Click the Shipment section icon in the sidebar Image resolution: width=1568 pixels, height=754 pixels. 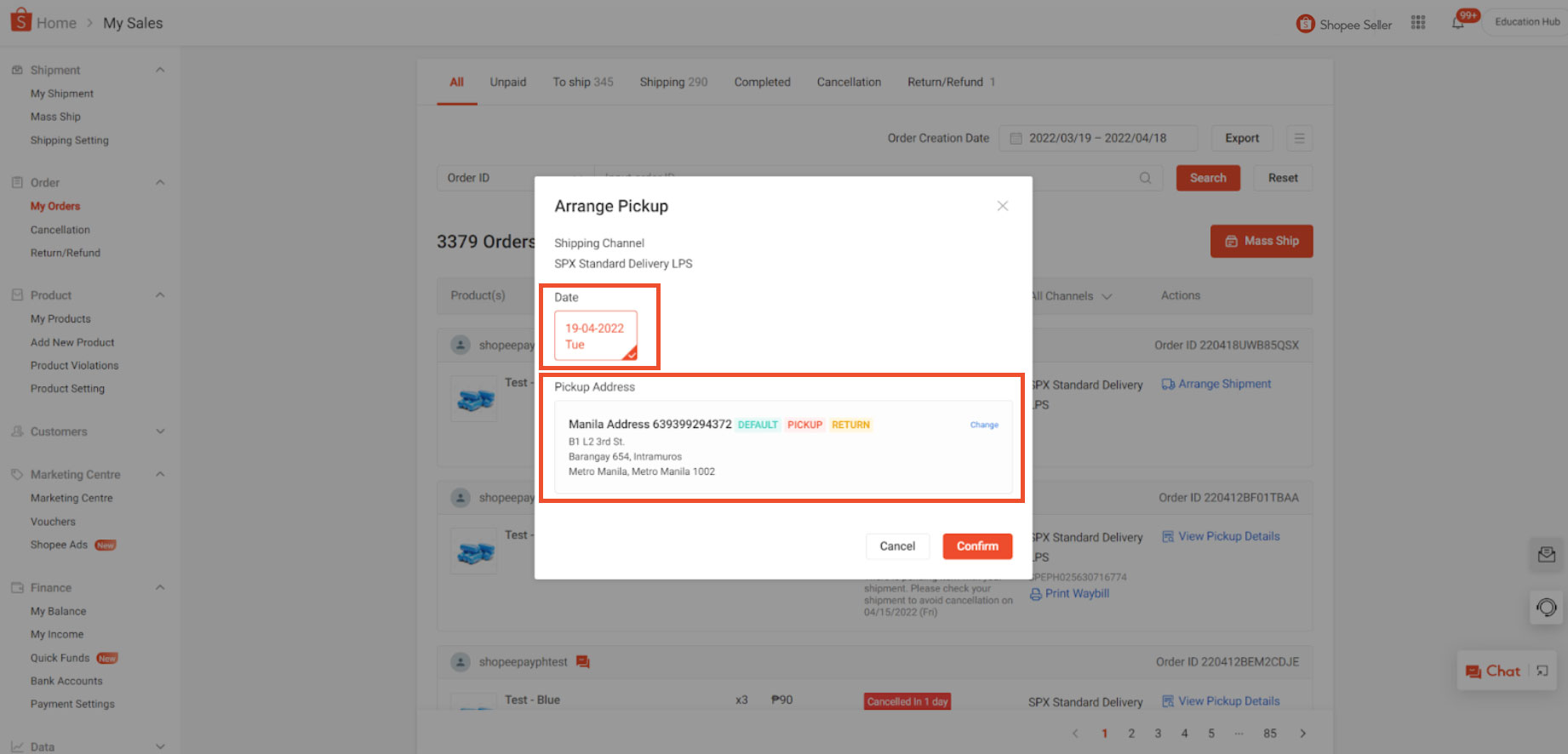[17, 70]
